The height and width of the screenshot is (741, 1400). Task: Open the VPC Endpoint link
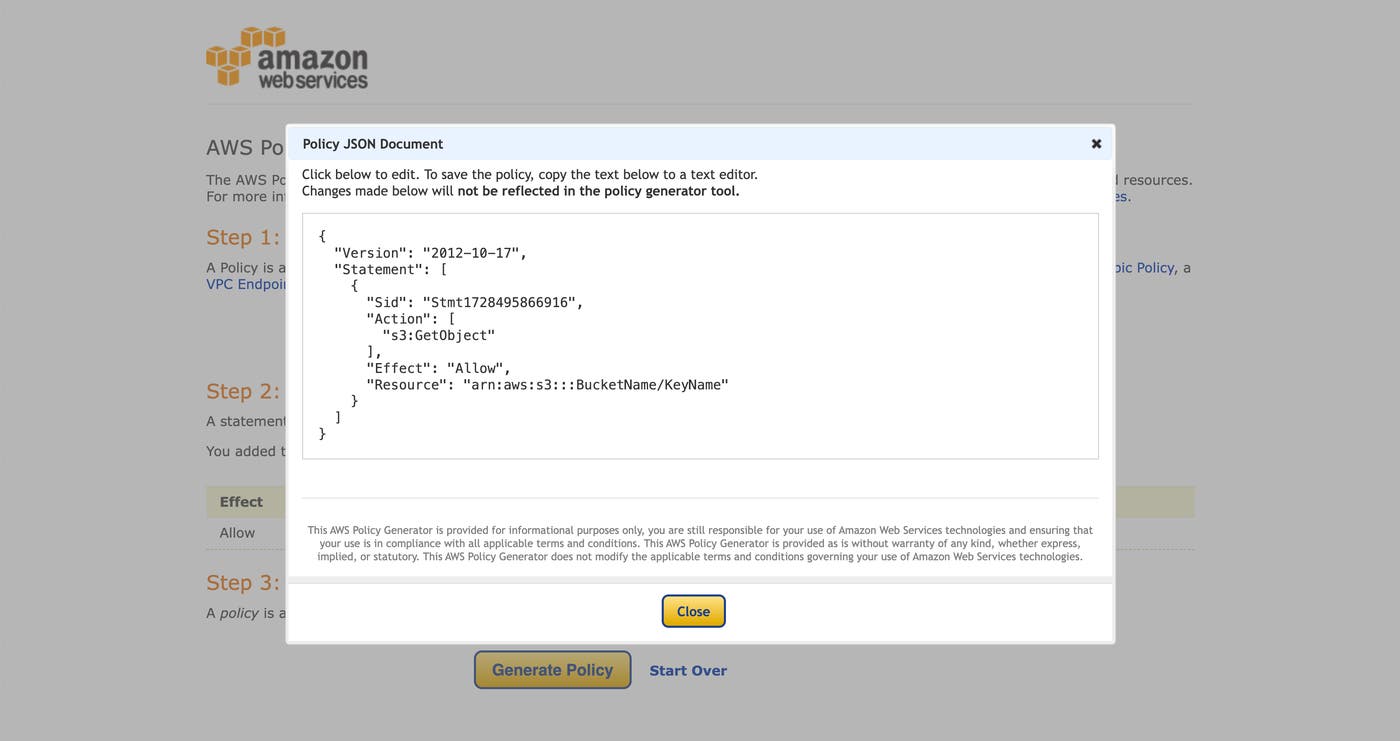243,283
